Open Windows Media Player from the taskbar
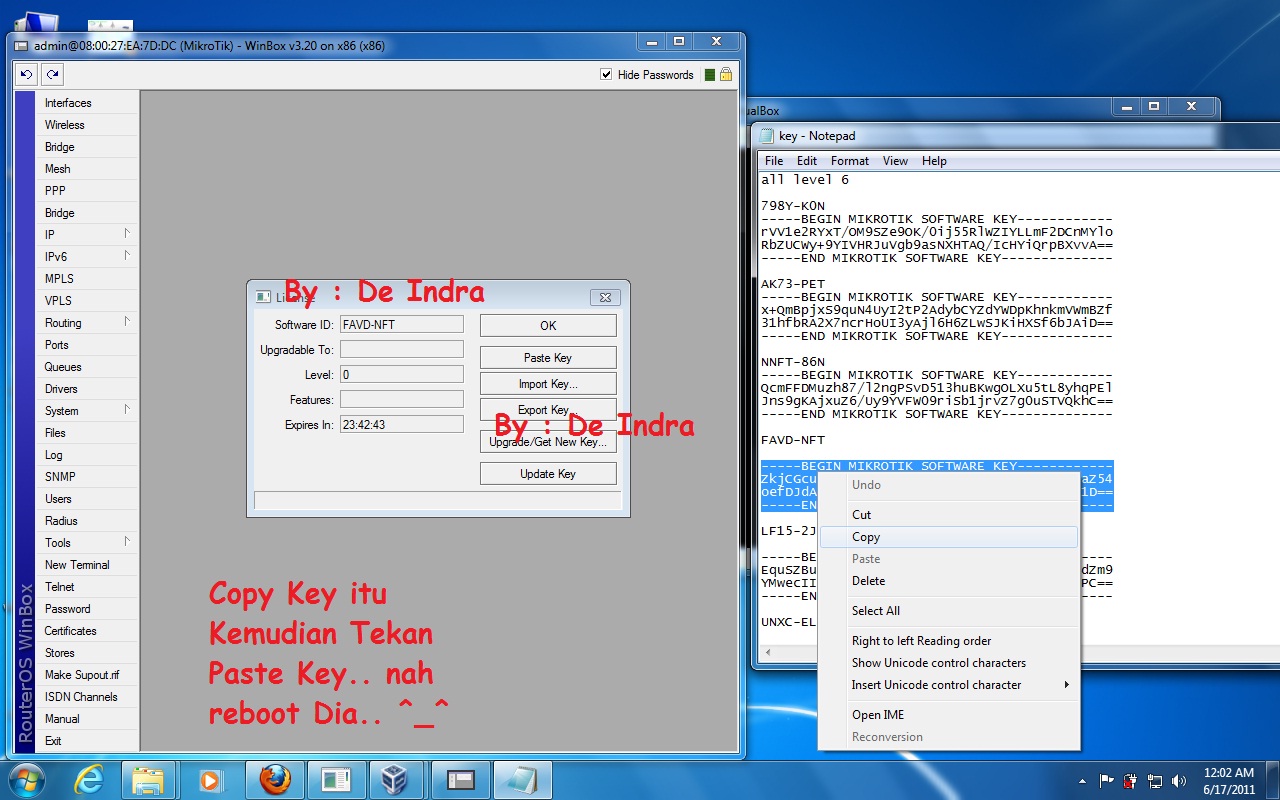This screenshot has width=1280, height=800. (x=210, y=780)
